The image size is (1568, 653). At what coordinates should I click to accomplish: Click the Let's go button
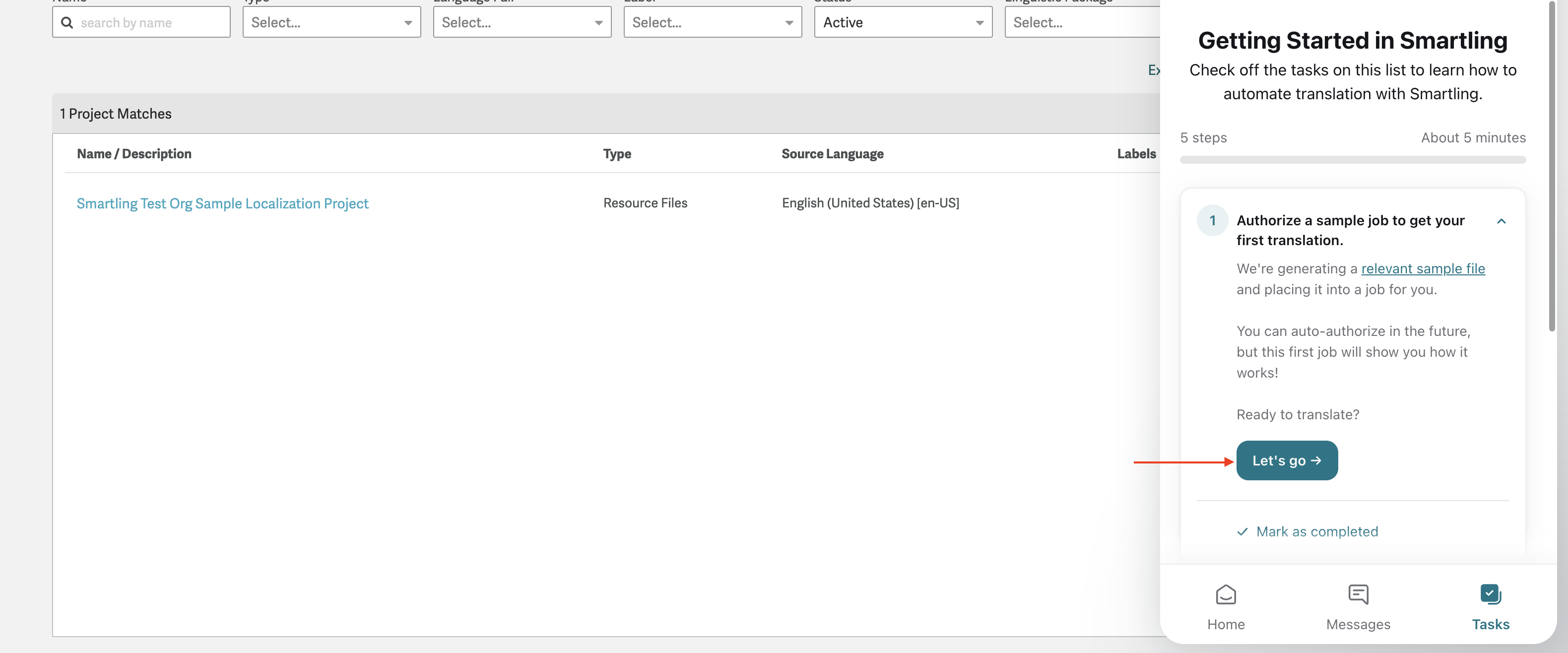click(x=1287, y=460)
